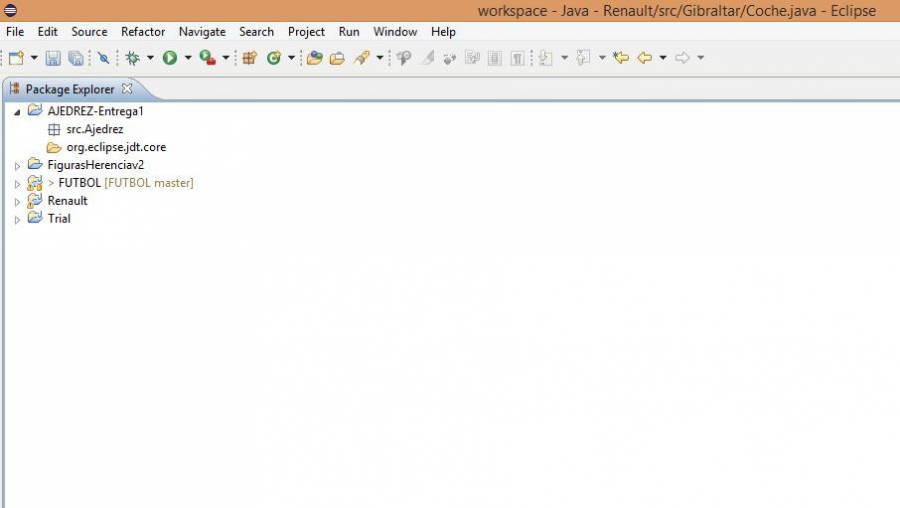Image resolution: width=900 pixels, height=508 pixels.
Task: Expand the FigurasHerenciav2 project
Action: pyautogui.click(x=17, y=165)
